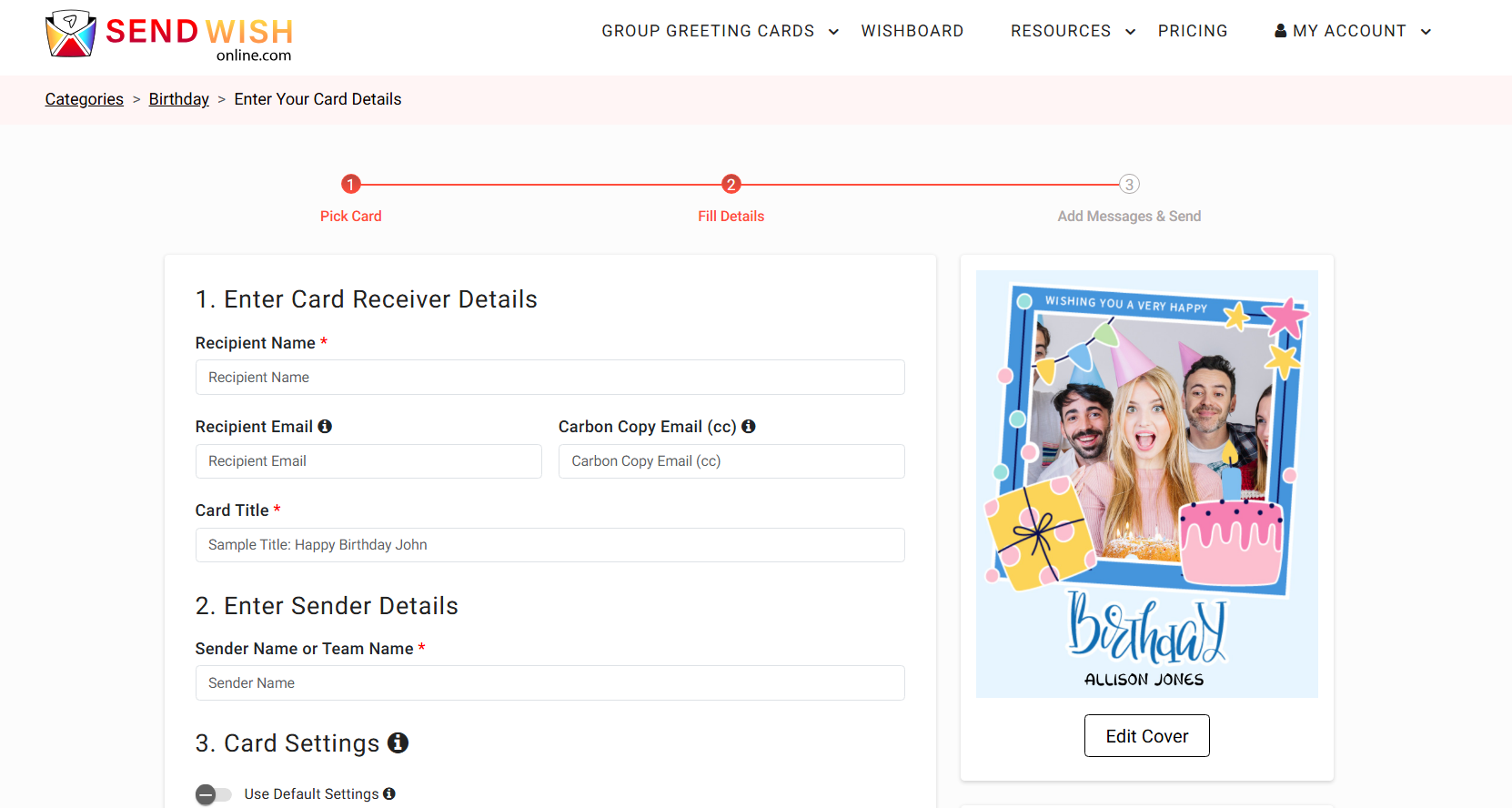Open the Wishboard menu item
Image resolution: width=1512 pixels, height=808 pixels.
(912, 31)
